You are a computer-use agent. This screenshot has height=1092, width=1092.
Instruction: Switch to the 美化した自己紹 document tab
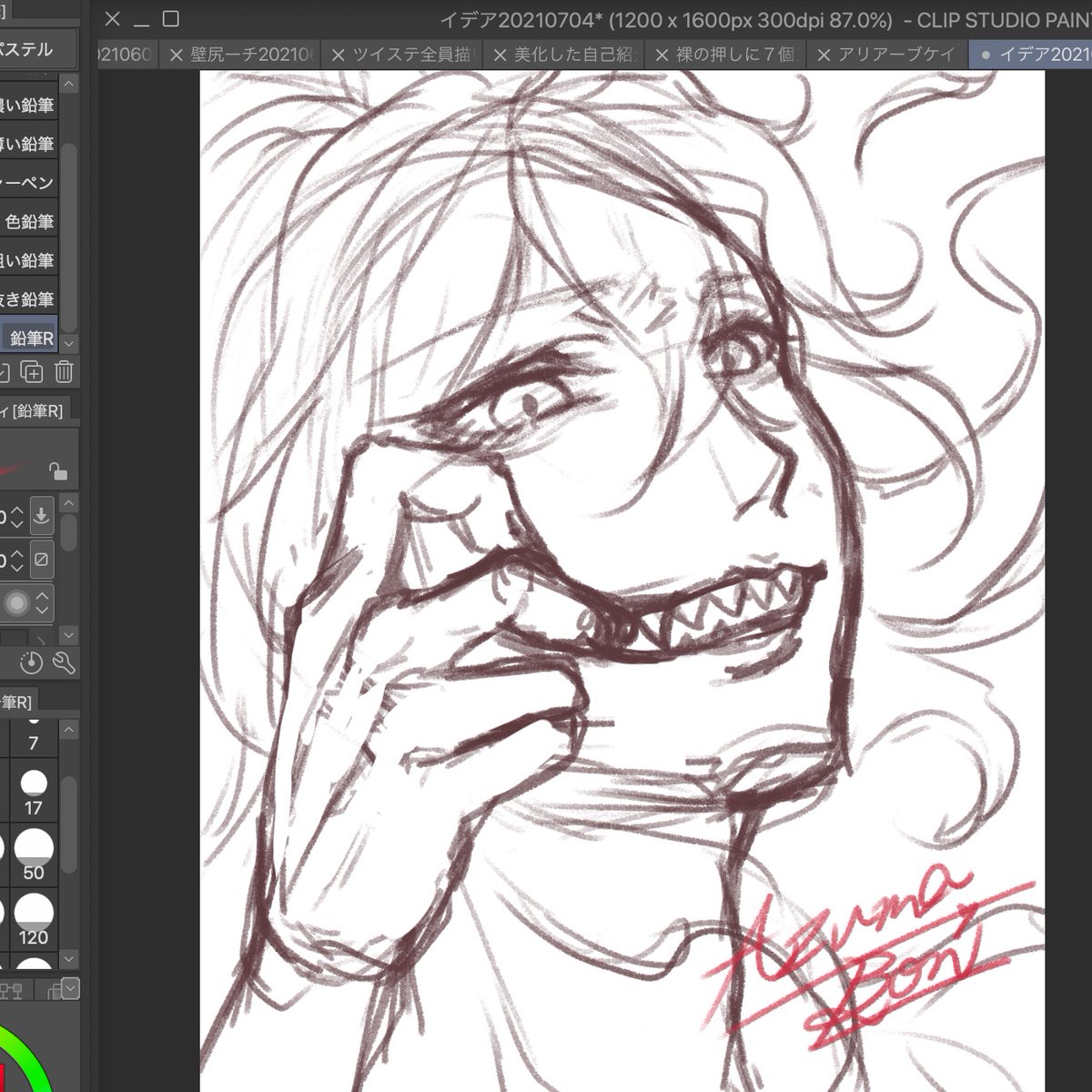[x=565, y=55]
